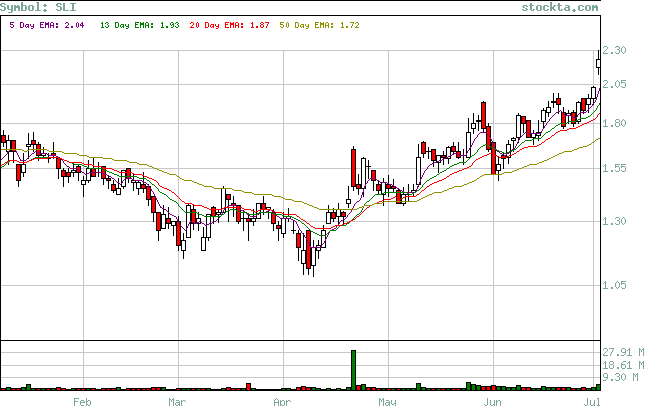
Task: Click the Jul month label
Action: pyautogui.click(x=592, y=402)
